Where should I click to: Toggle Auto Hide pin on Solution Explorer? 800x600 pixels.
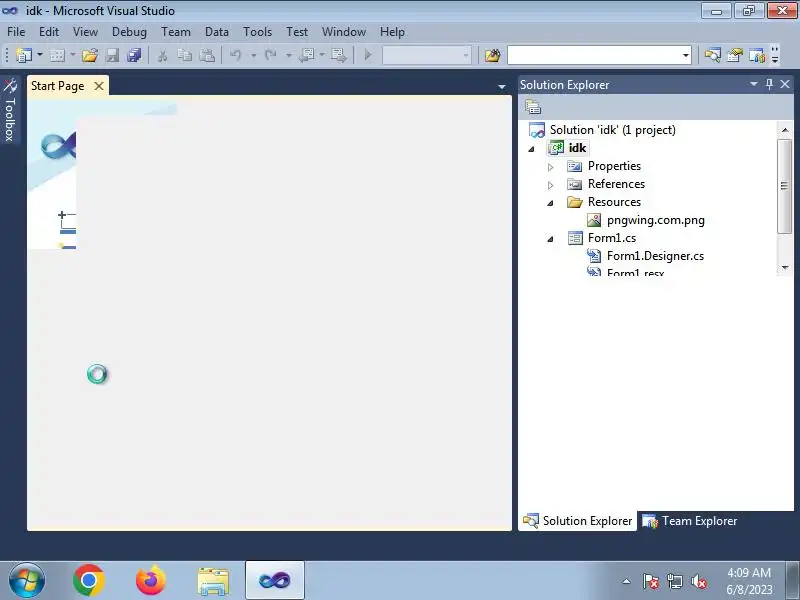(769, 84)
